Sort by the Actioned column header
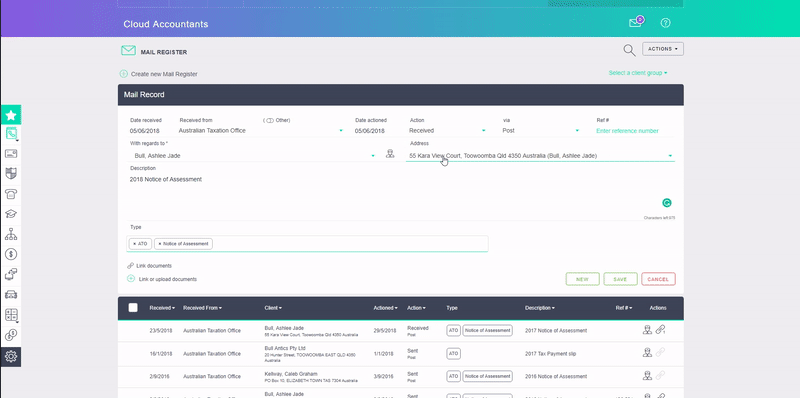This screenshot has height=398, width=800. [386, 308]
